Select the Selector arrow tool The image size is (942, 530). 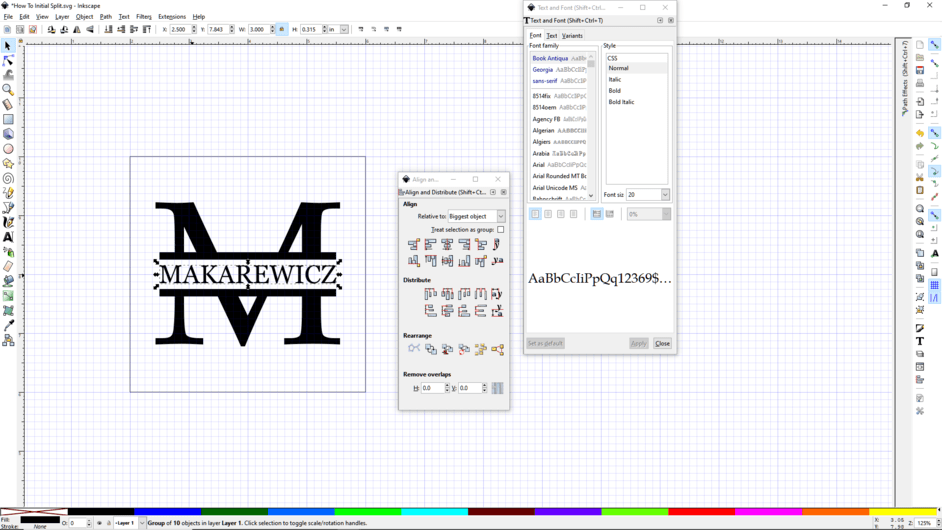[x=8, y=46]
